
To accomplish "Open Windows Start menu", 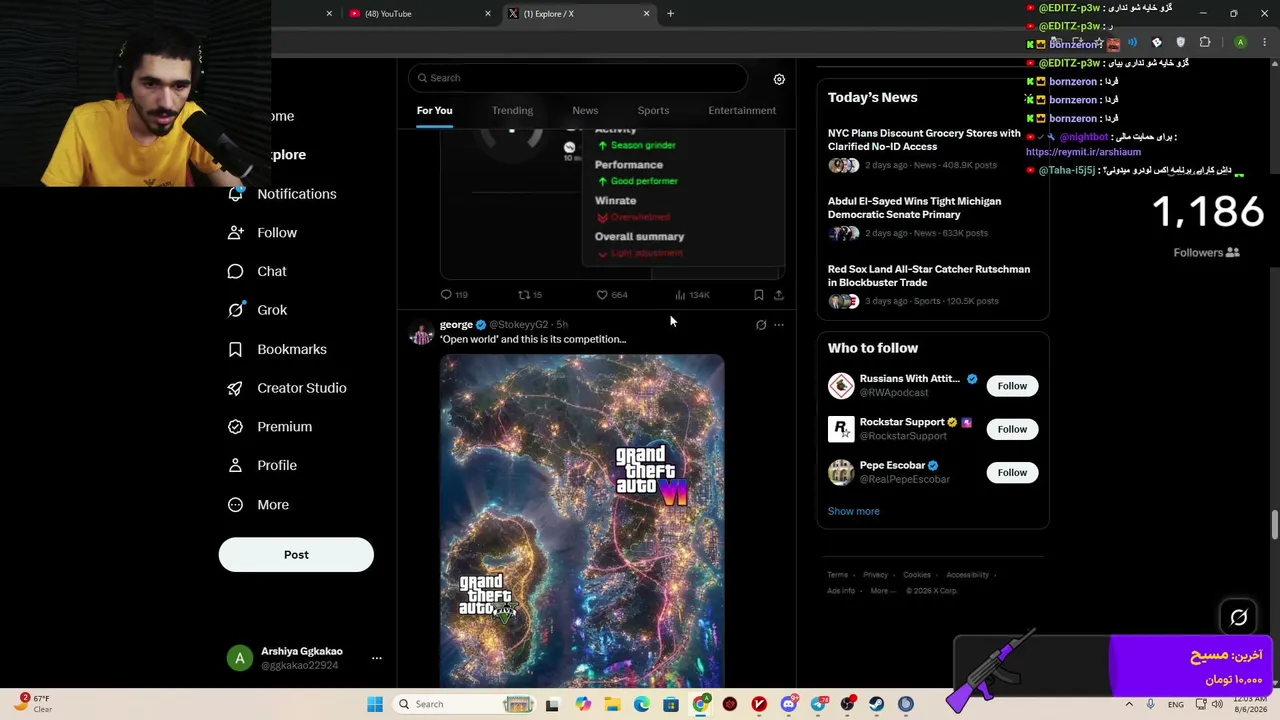I will tap(375, 704).
